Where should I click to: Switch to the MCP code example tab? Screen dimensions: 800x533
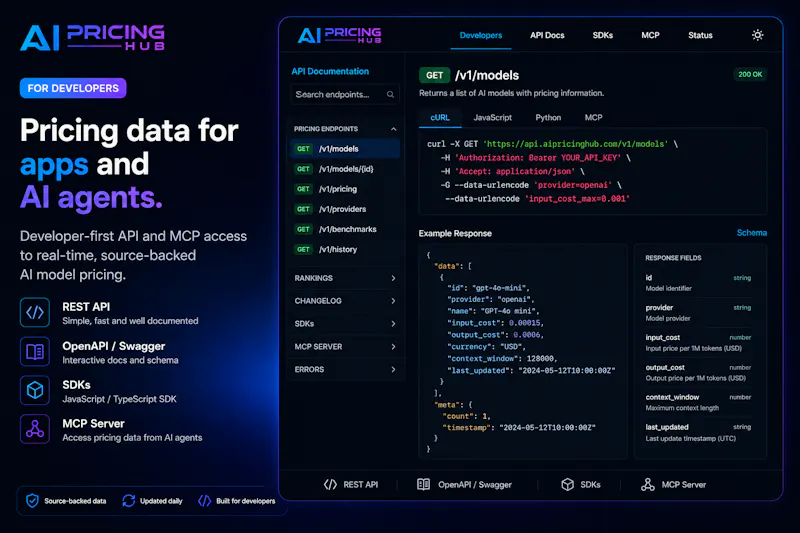(x=593, y=118)
